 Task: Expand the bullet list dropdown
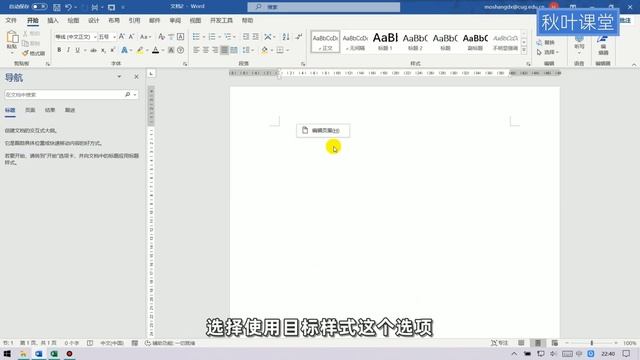204,37
